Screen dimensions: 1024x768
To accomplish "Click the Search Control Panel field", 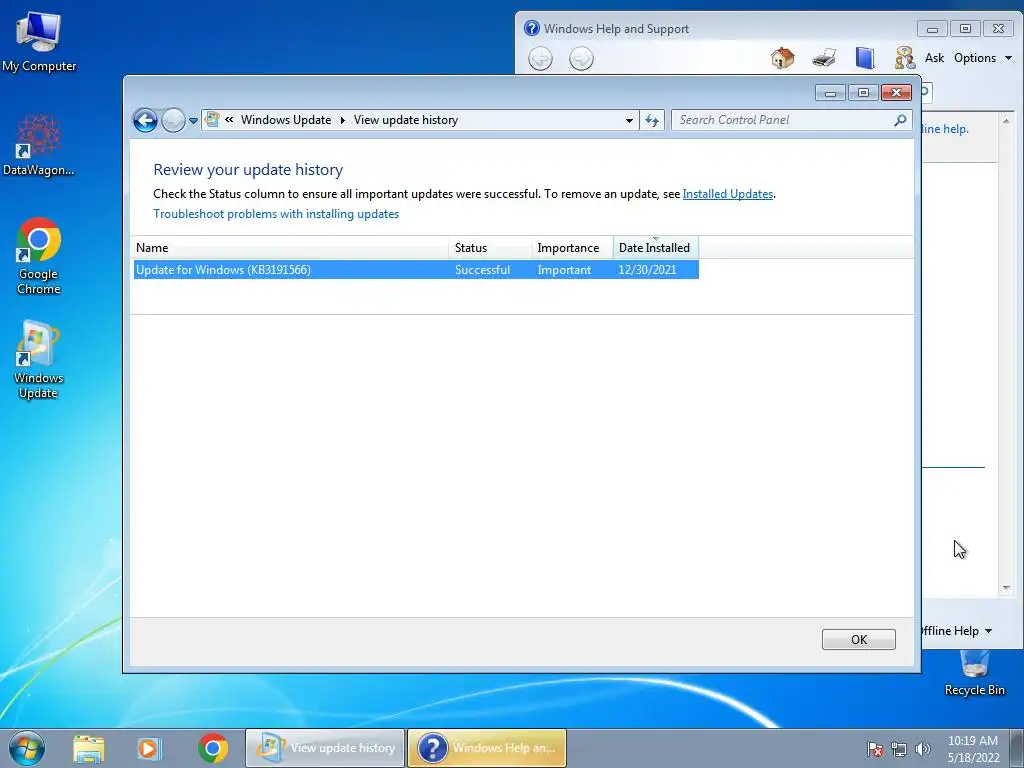I will pyautogui.click(x=784, y=120).
